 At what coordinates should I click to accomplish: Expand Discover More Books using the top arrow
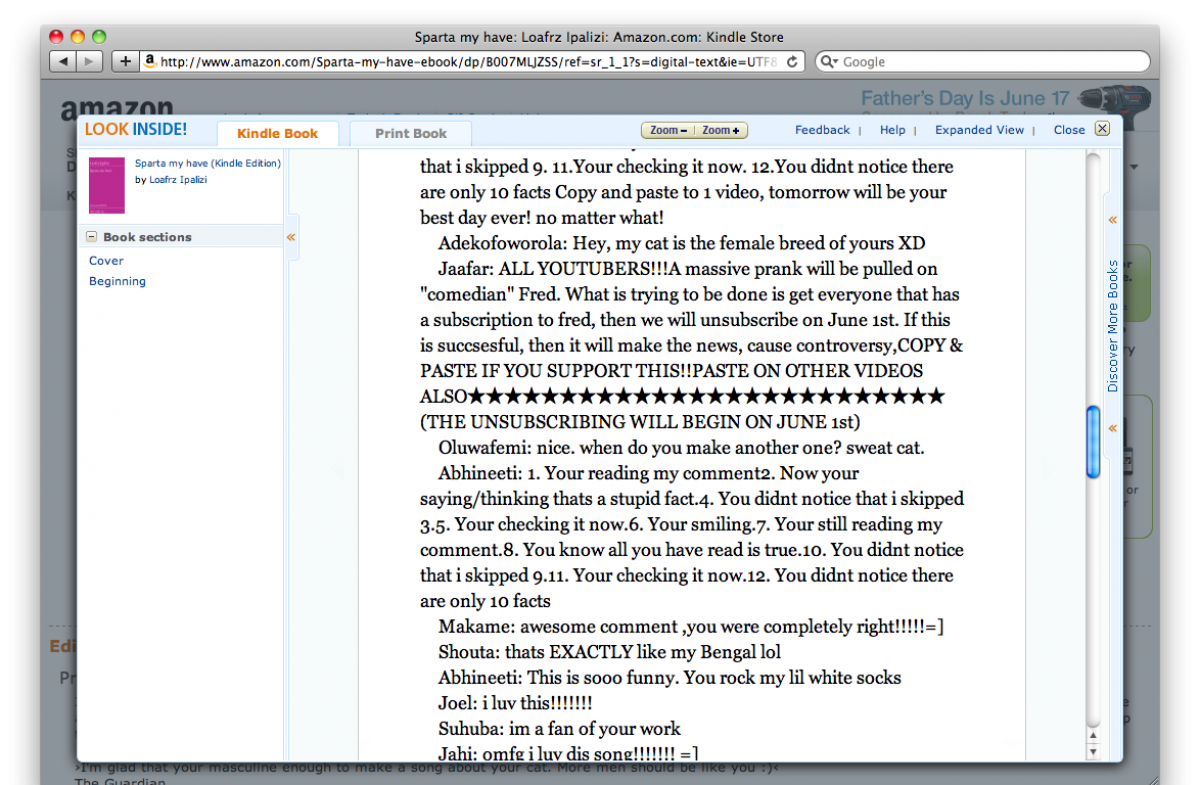pyautogui.click(x=1112, y=220)
